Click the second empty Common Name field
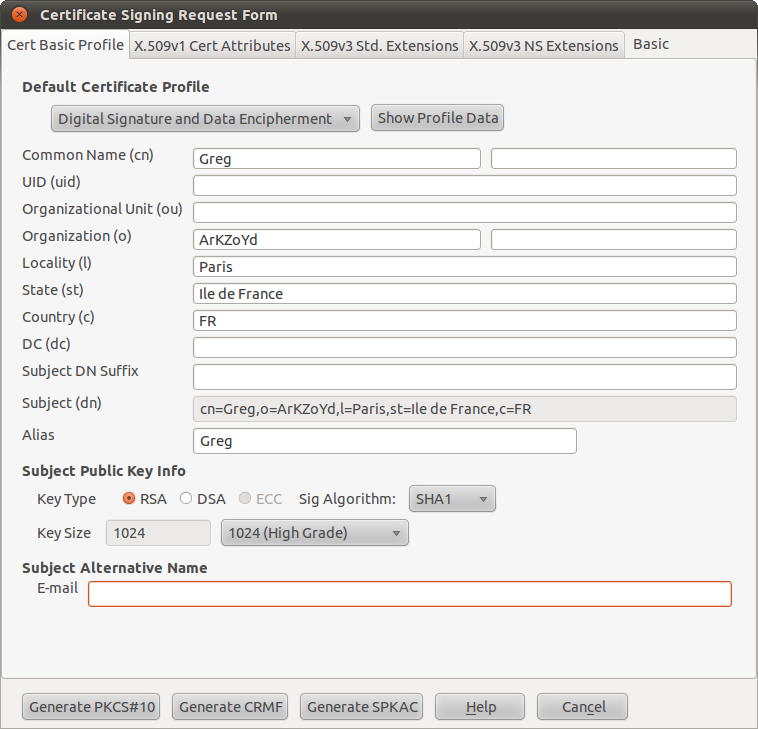 point(613,159)
